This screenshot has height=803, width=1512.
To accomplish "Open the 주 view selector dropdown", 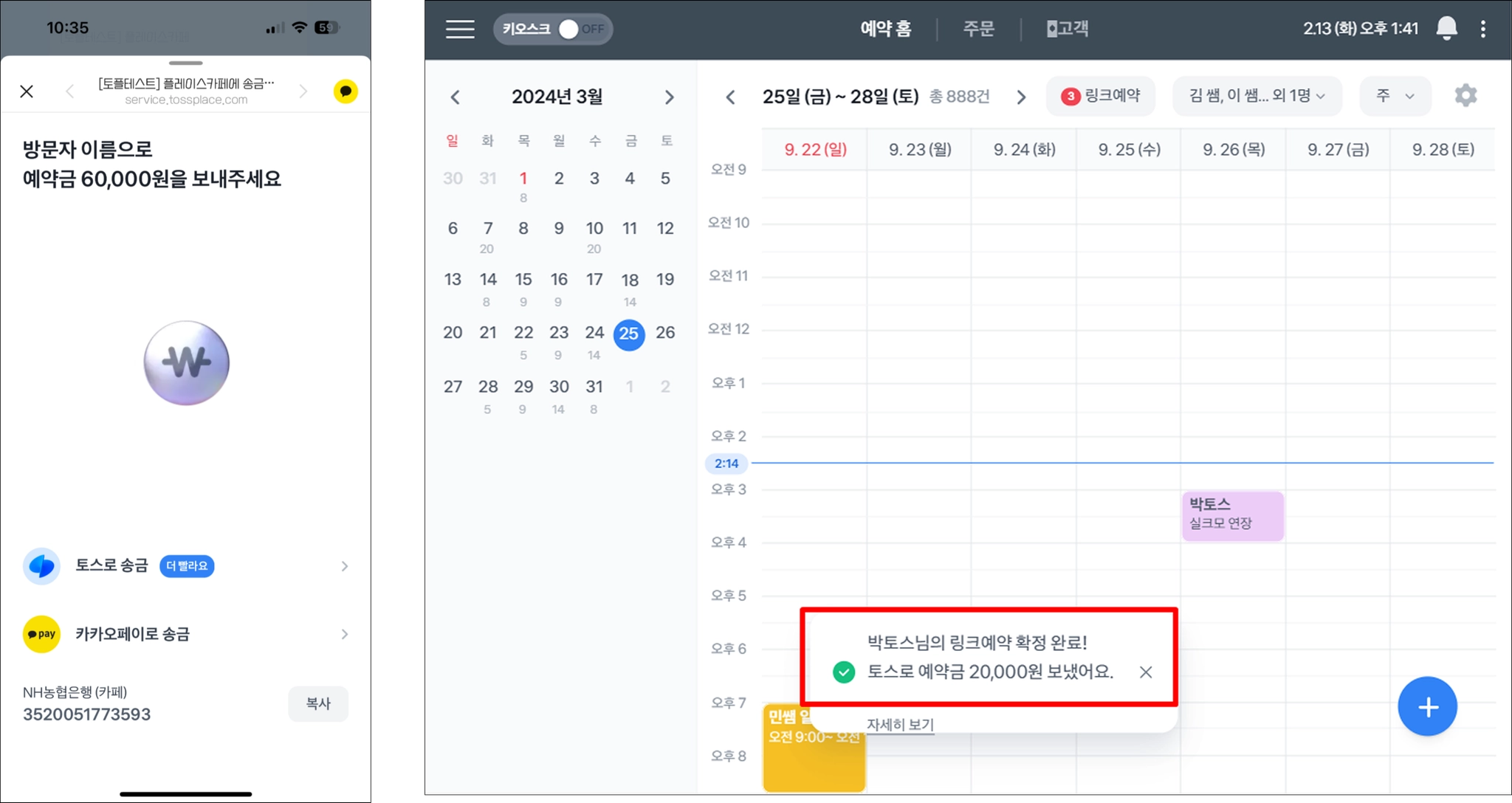I will (1395, 96).
